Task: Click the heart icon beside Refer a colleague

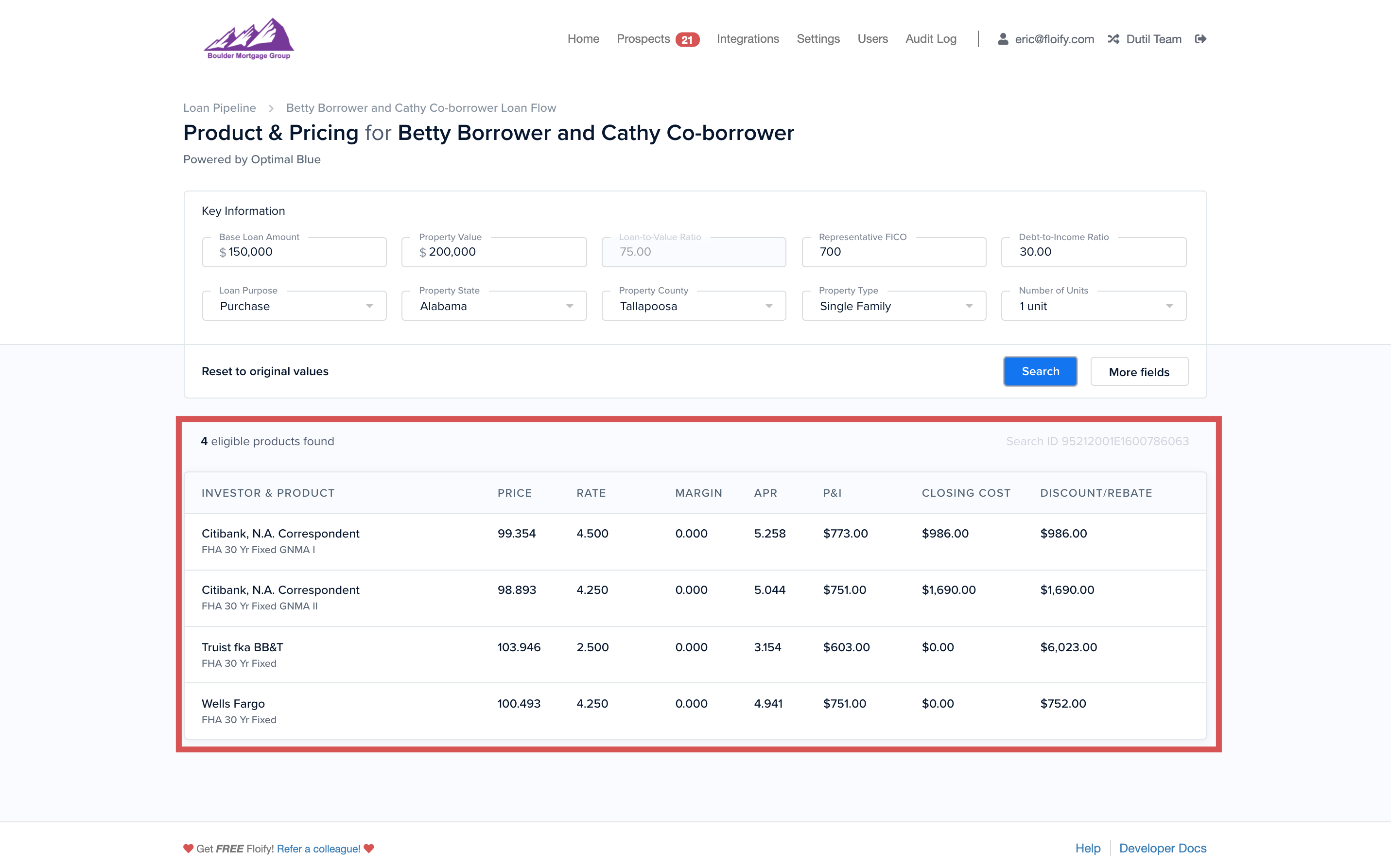Action: (x=369, y=849)
